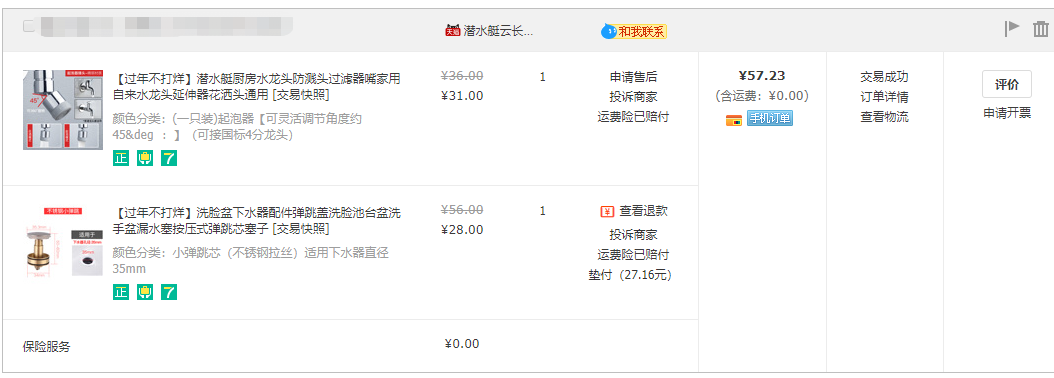Open 申请开票 invoice request link

(1007, 113)
